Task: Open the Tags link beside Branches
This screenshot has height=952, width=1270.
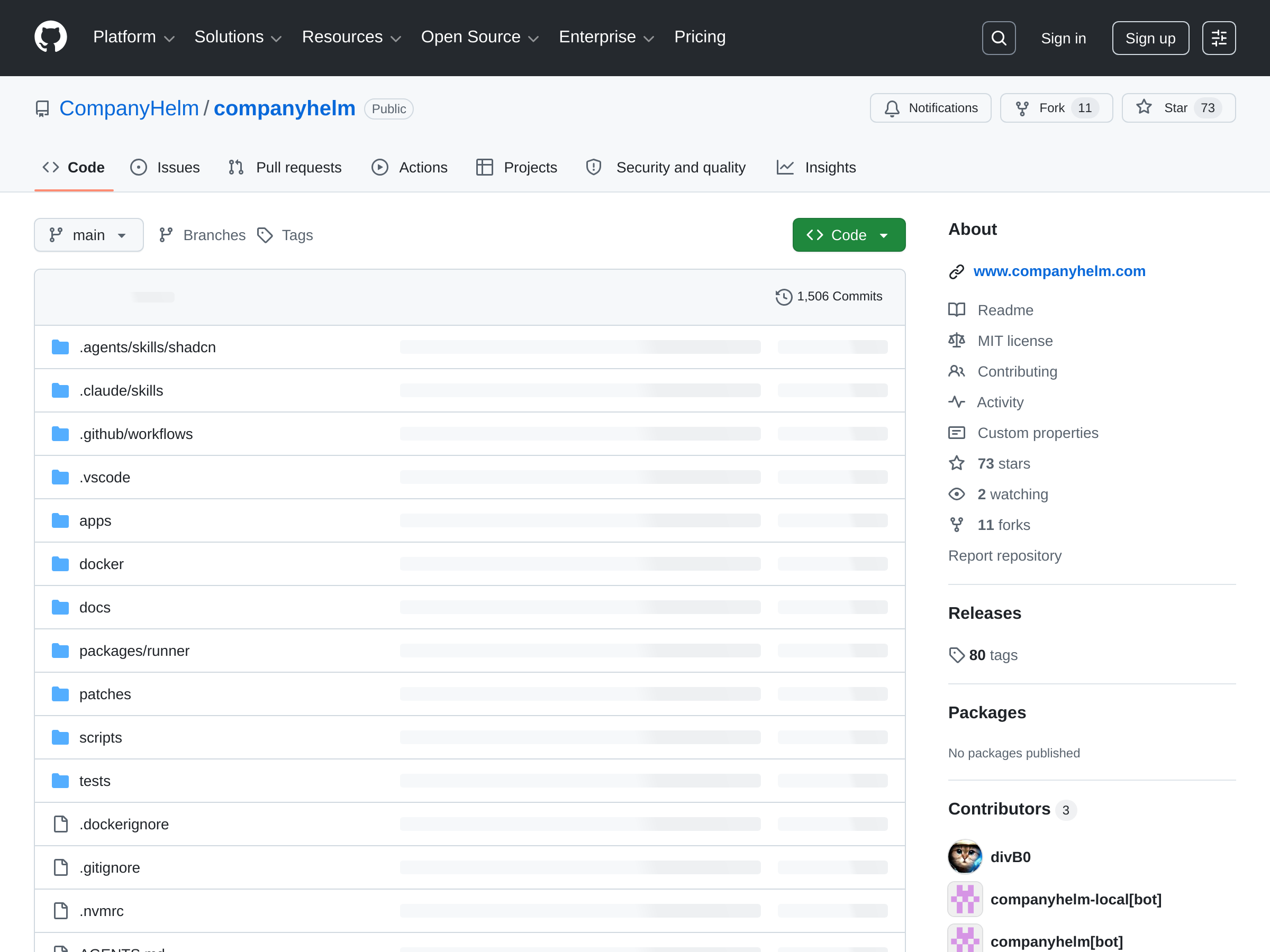Action: 285,235
